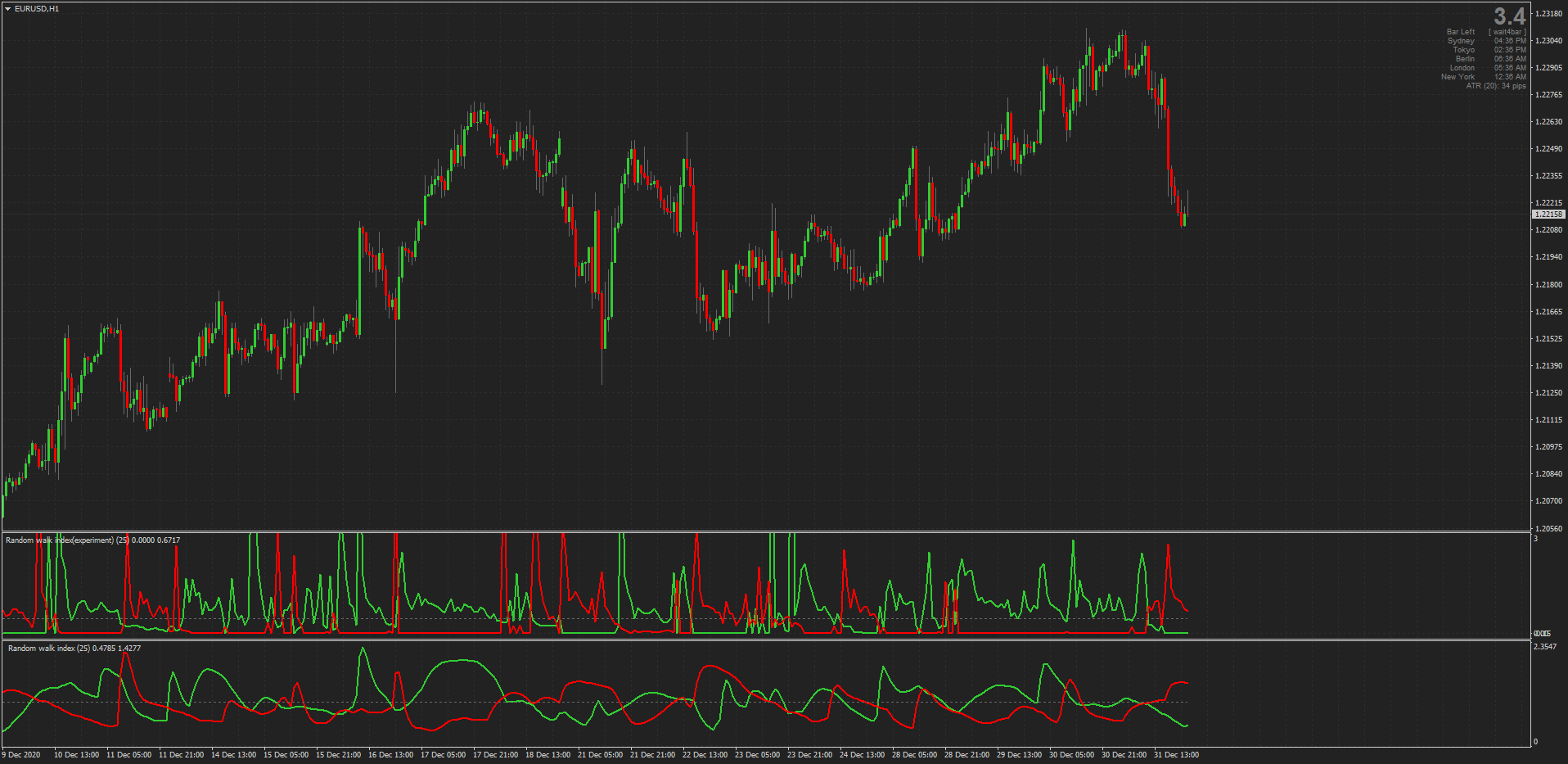The height and width of the screenshot is (764, 1568).
Task: Click the 1.21115 price scale label
Action: pyautogui.click(x=1548, y=420)
